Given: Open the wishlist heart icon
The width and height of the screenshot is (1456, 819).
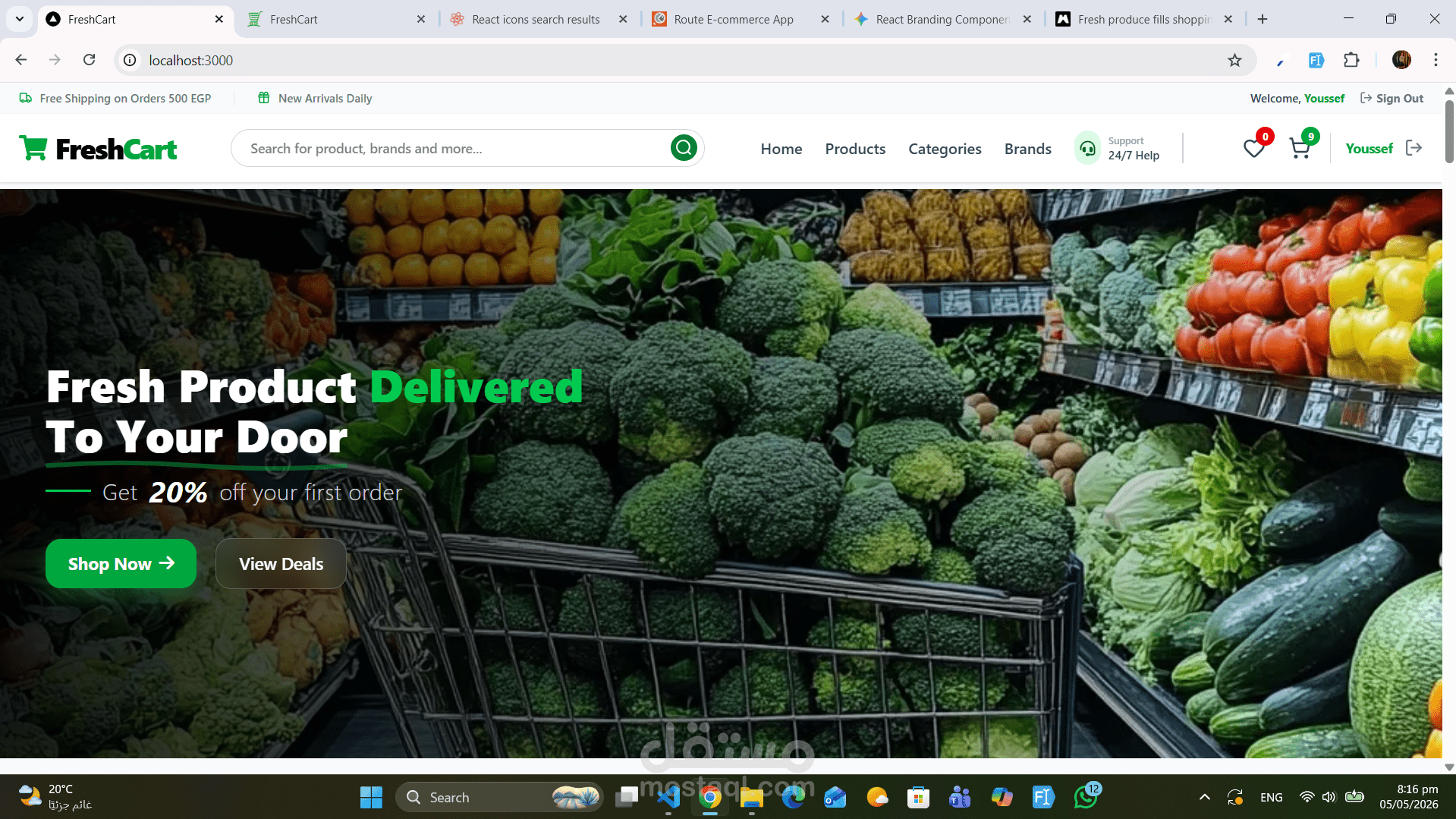Looking at the screenshot, I should pos(1253,149).
